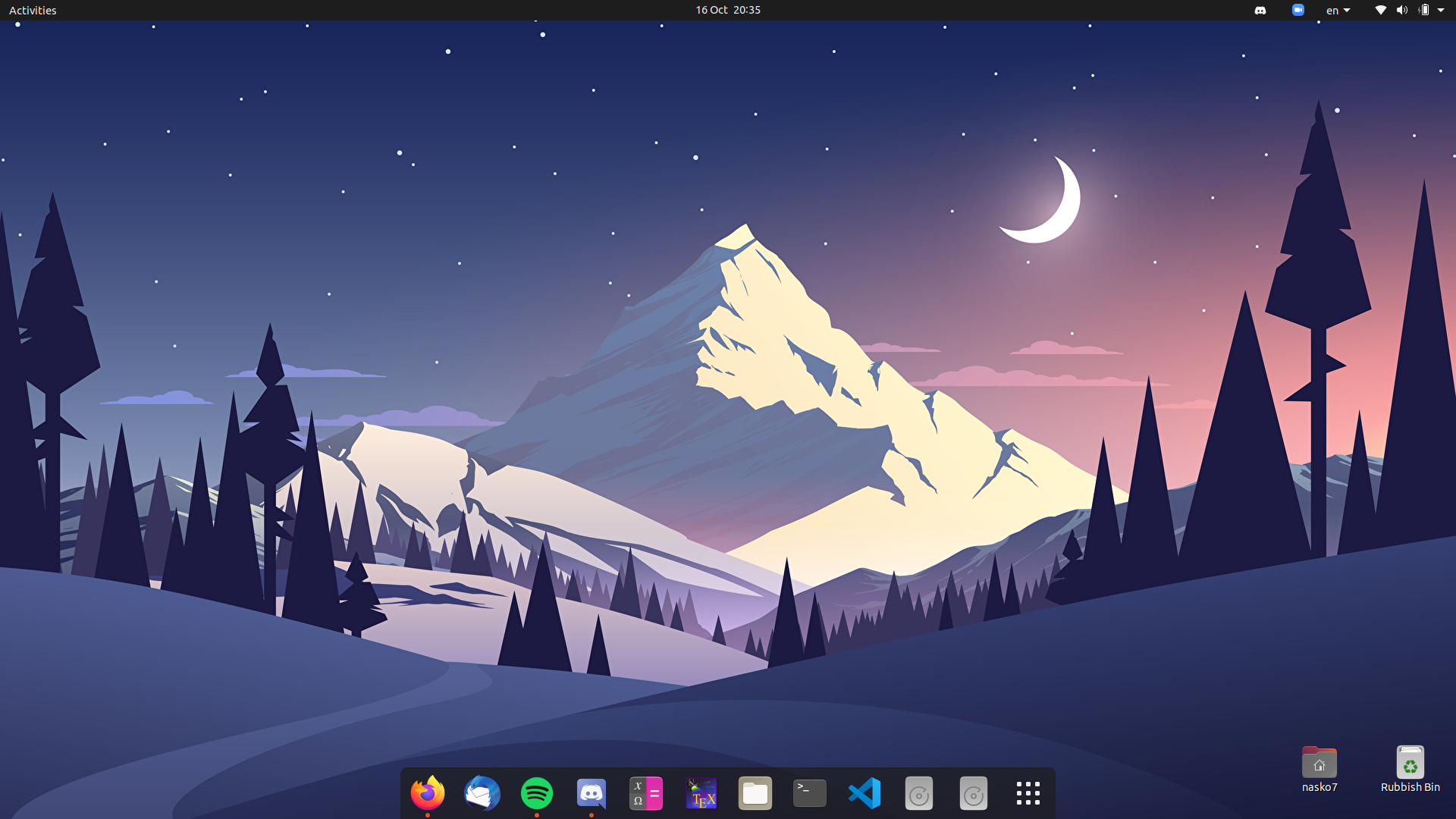Launch the Terminal from the dock

(810, 793)
